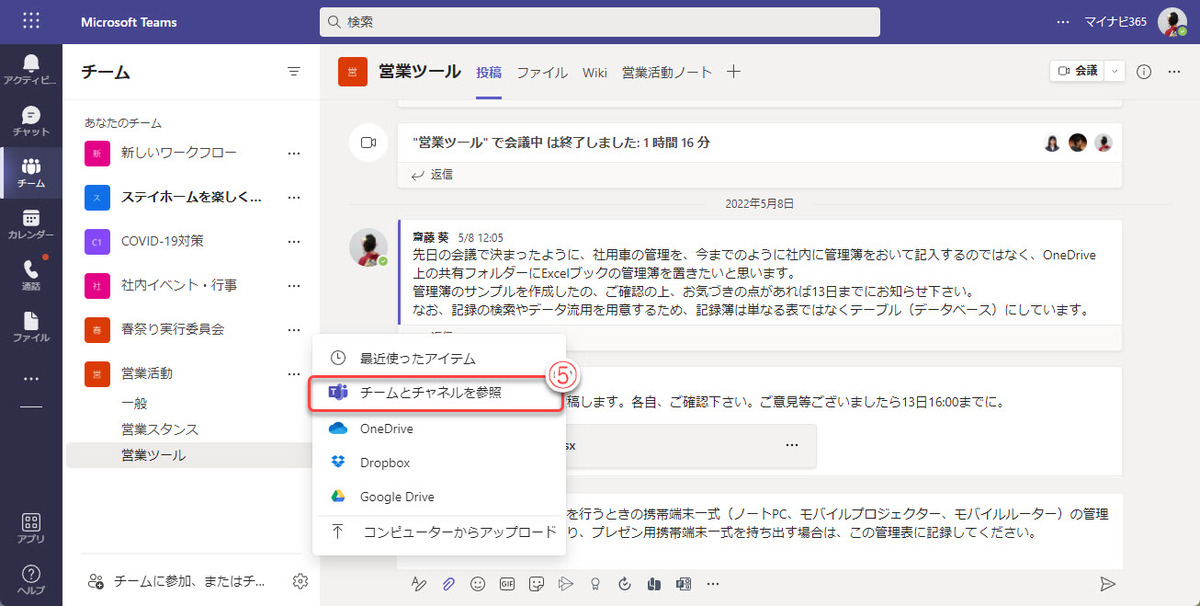Viewport: 1200px width, 606px height.
Task: Open more compose options ellipsis
Action: pos(713,583)
